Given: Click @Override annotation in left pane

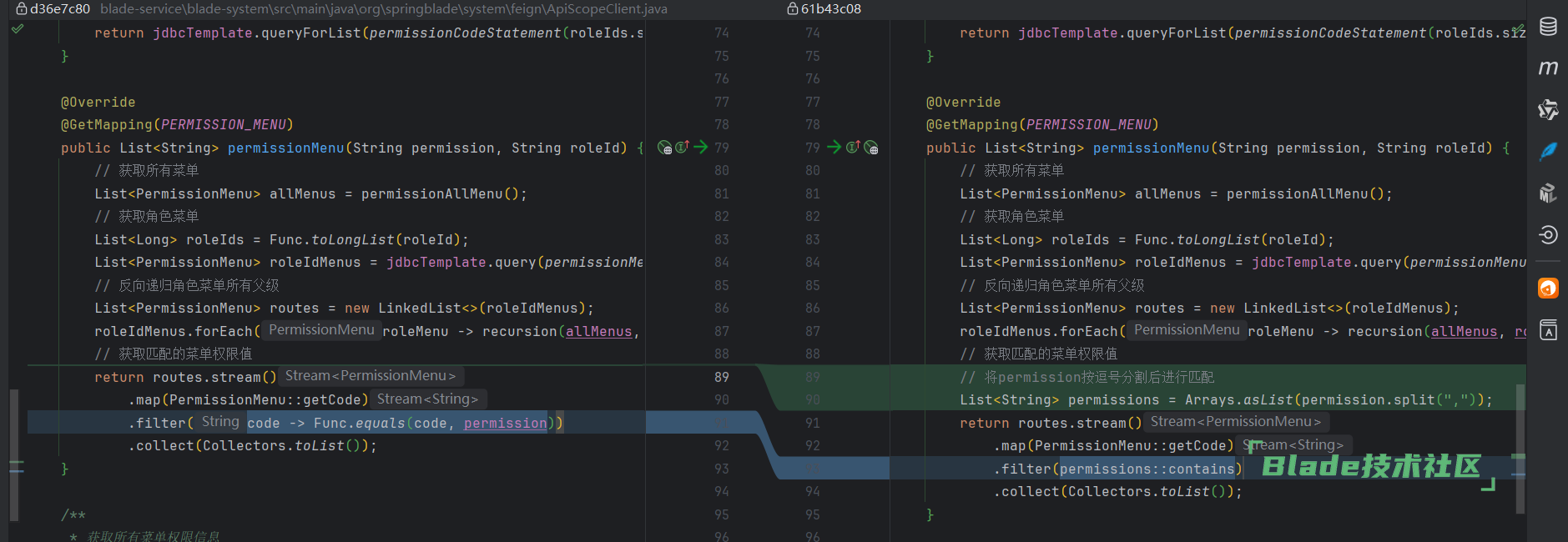Looking at the screenshot, I should coord(98,102).
